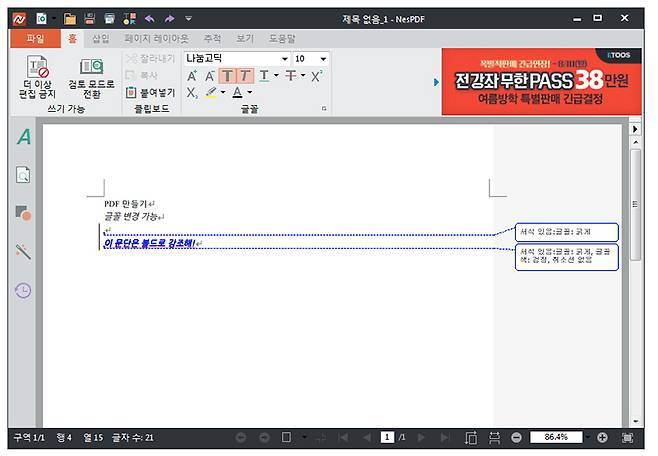Click the scrollbar down arrow
Viewport: 658px width, 456px height.
635,421
